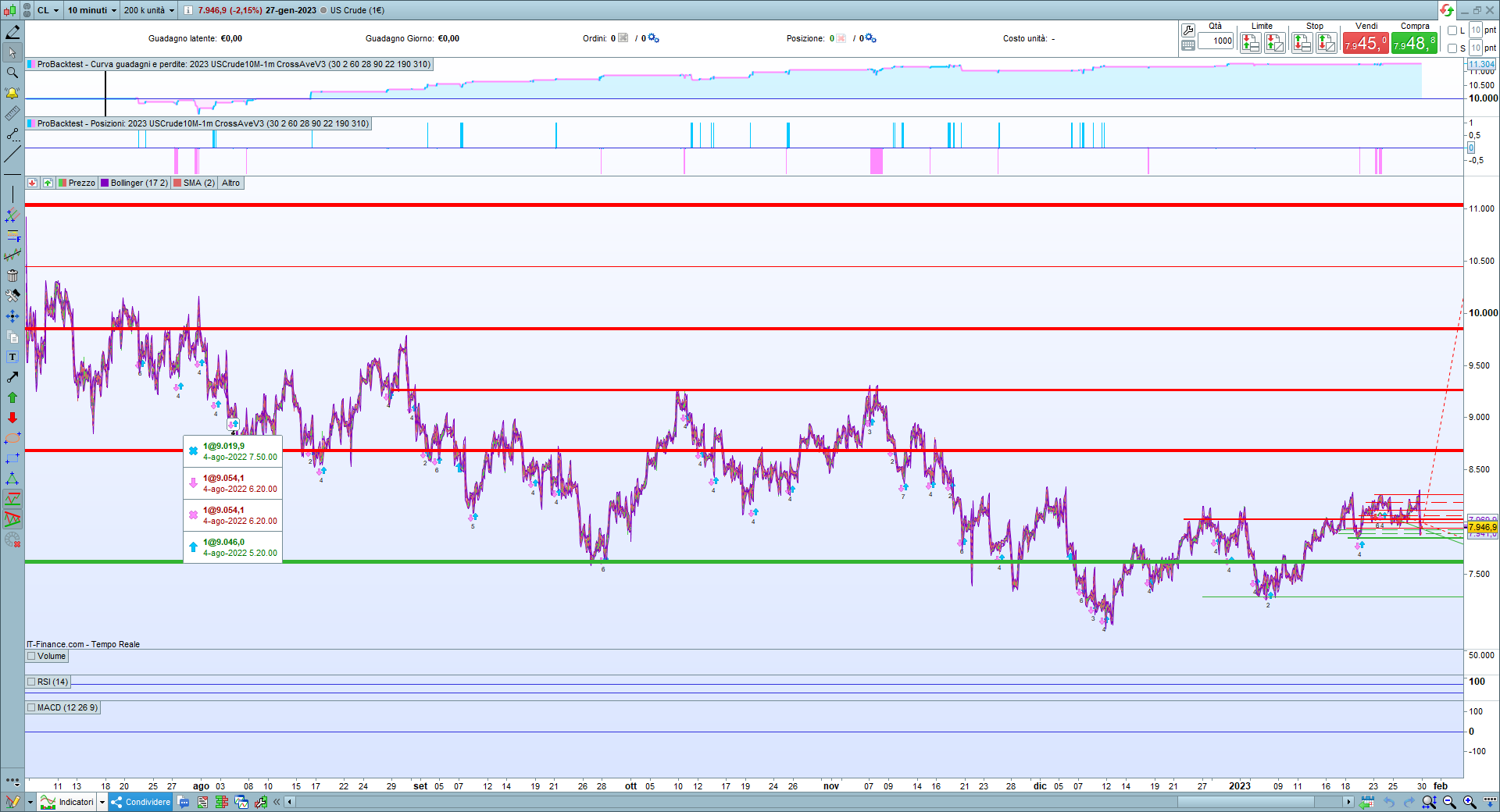Click the green Compra price button
Screen dimensions: 1500x812
(1414, 44)
